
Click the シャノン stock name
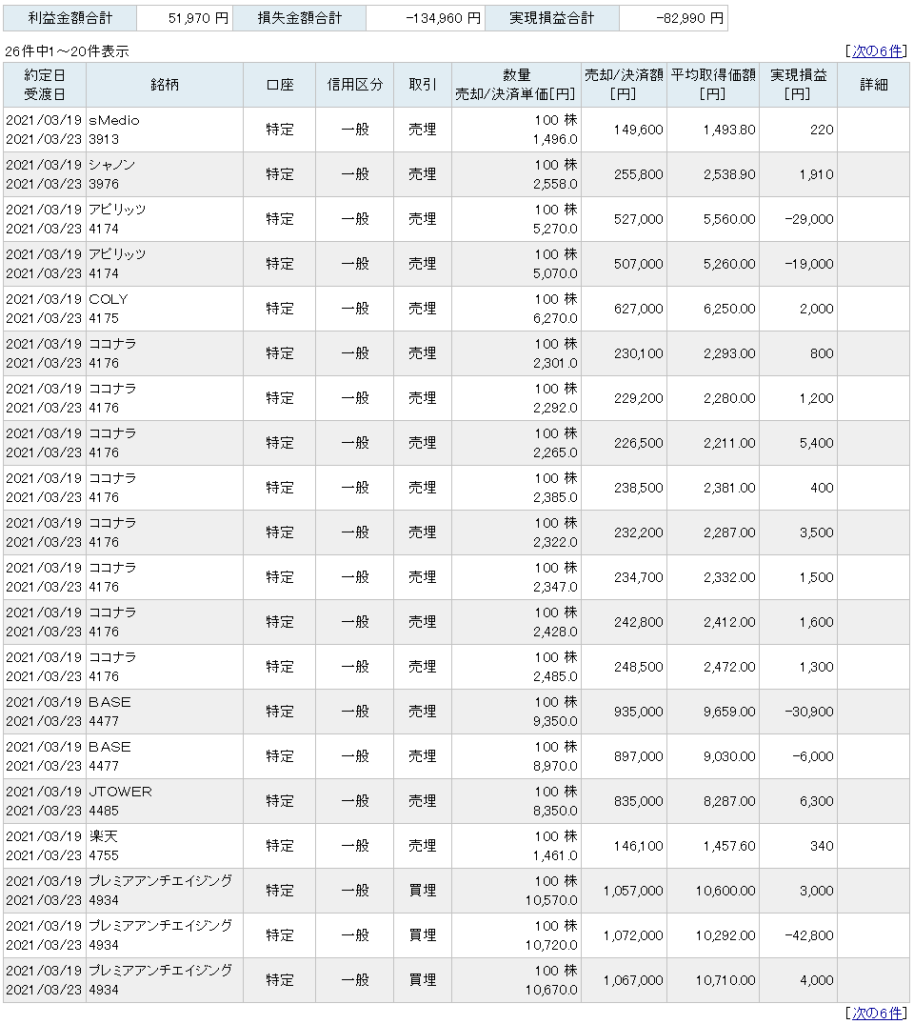(x=112, y=165)
